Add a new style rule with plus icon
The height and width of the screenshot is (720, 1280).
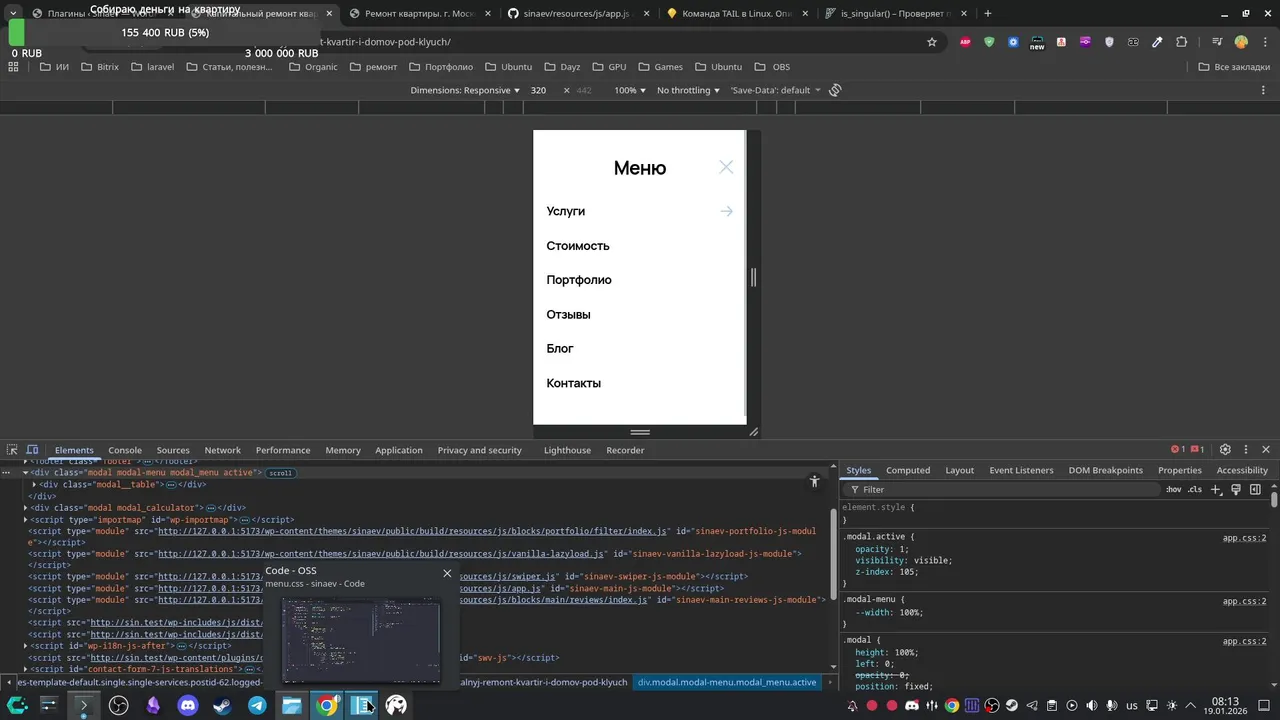coord(1216,490)
